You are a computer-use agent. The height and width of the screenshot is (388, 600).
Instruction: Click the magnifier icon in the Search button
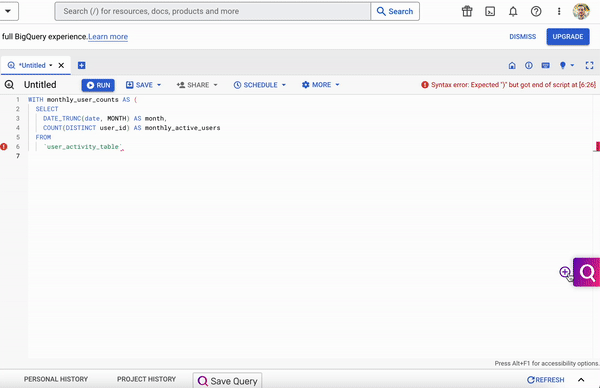click(381, 11)
